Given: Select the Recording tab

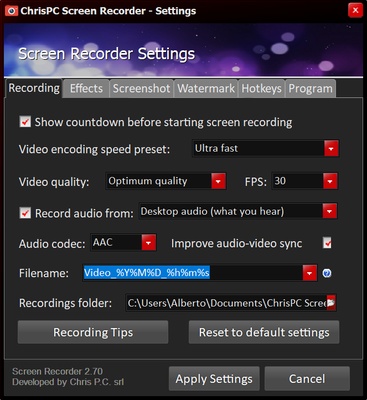Looking at the screenshot, I should [x=34, y=88].
